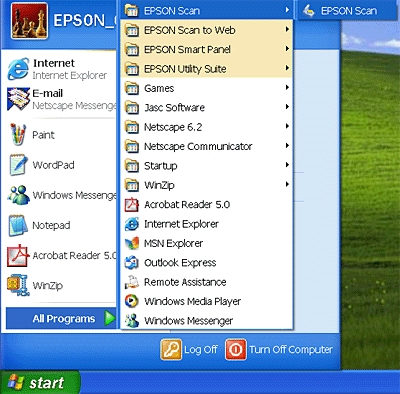Viewport: 400px width, 394px height.
Task: Click the Log Off key icon
Action: pyautogui.click(x=171, y=349)
